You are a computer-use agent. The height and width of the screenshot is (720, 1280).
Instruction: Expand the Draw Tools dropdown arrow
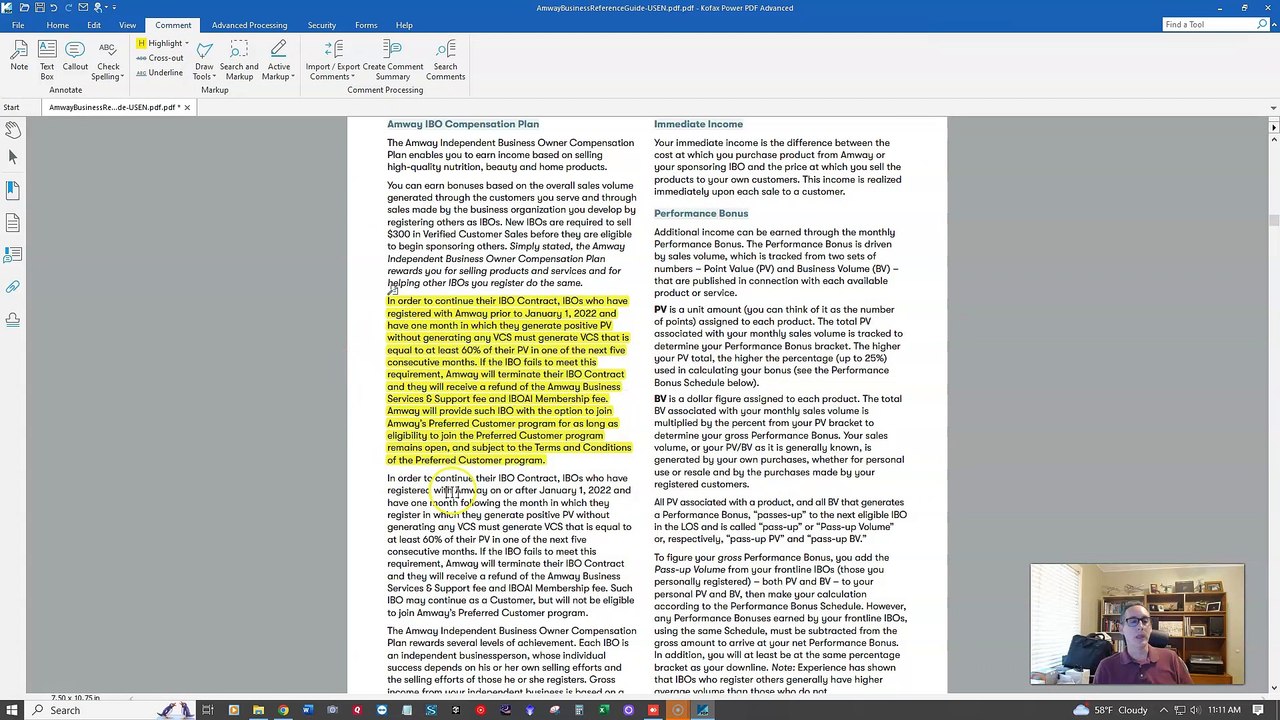[215, 77]
